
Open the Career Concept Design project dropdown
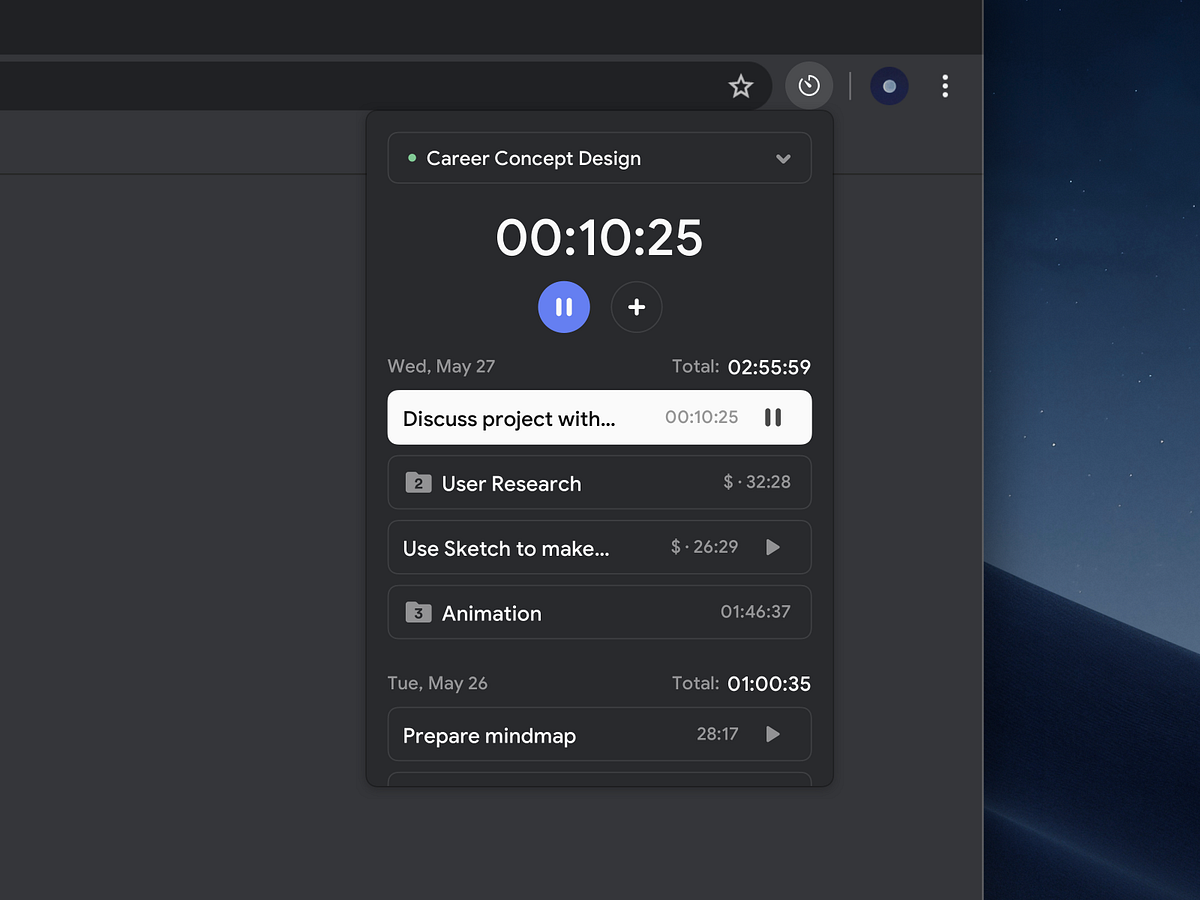(599, 158)
